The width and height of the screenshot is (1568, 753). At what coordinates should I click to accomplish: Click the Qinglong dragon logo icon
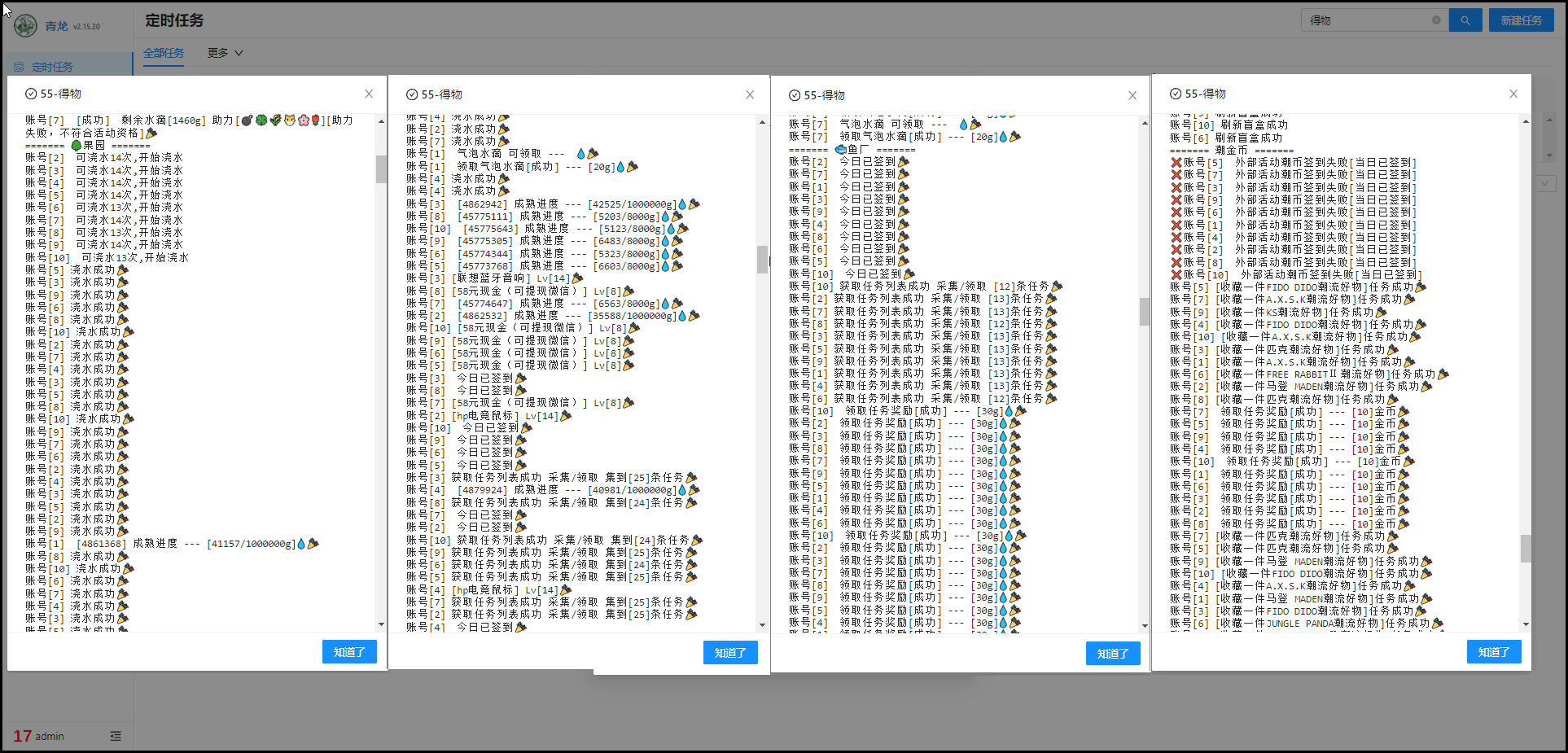pyautogui.click(x=26, y=24)
